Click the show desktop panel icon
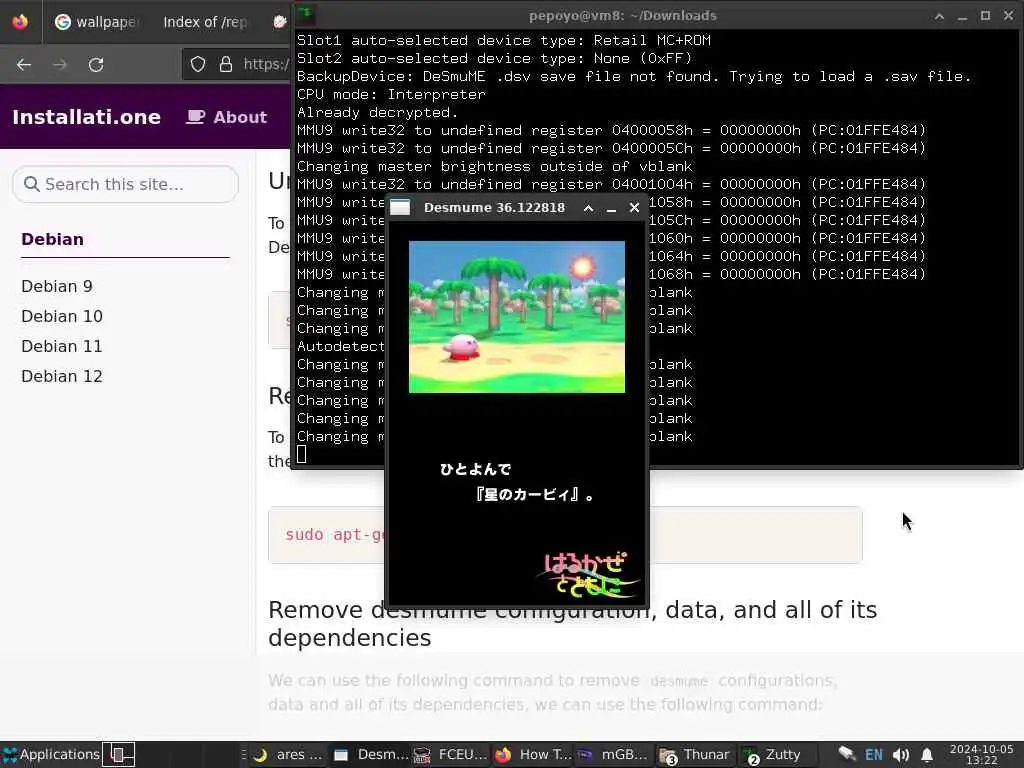 pos(120,754)
